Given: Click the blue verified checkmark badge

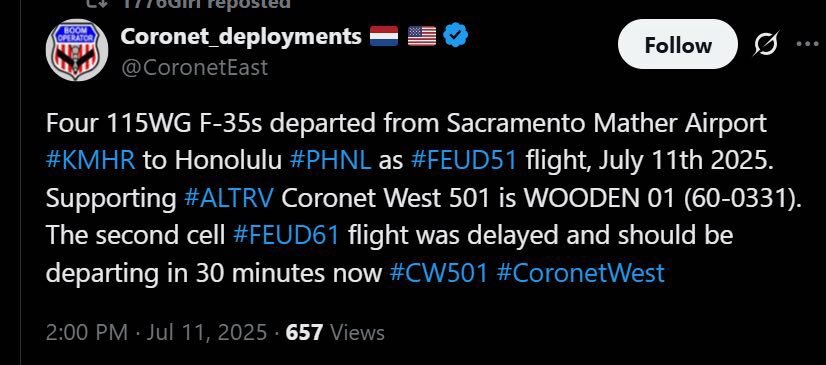Looking at the screenshot, I should (x=455, y=36).
